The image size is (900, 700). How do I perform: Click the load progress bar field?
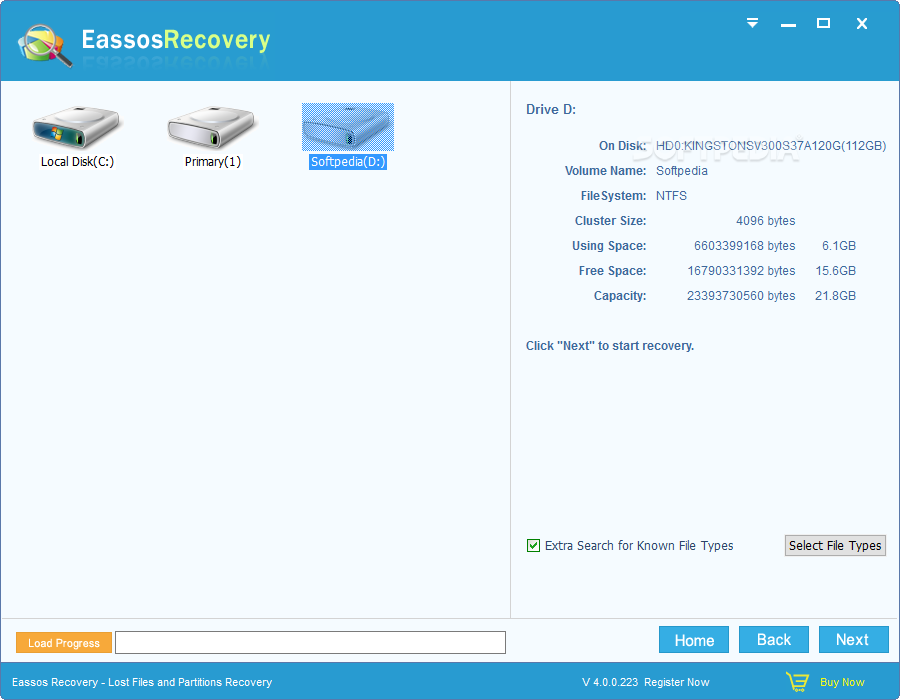pyautogui.click(x=311, y=643)
